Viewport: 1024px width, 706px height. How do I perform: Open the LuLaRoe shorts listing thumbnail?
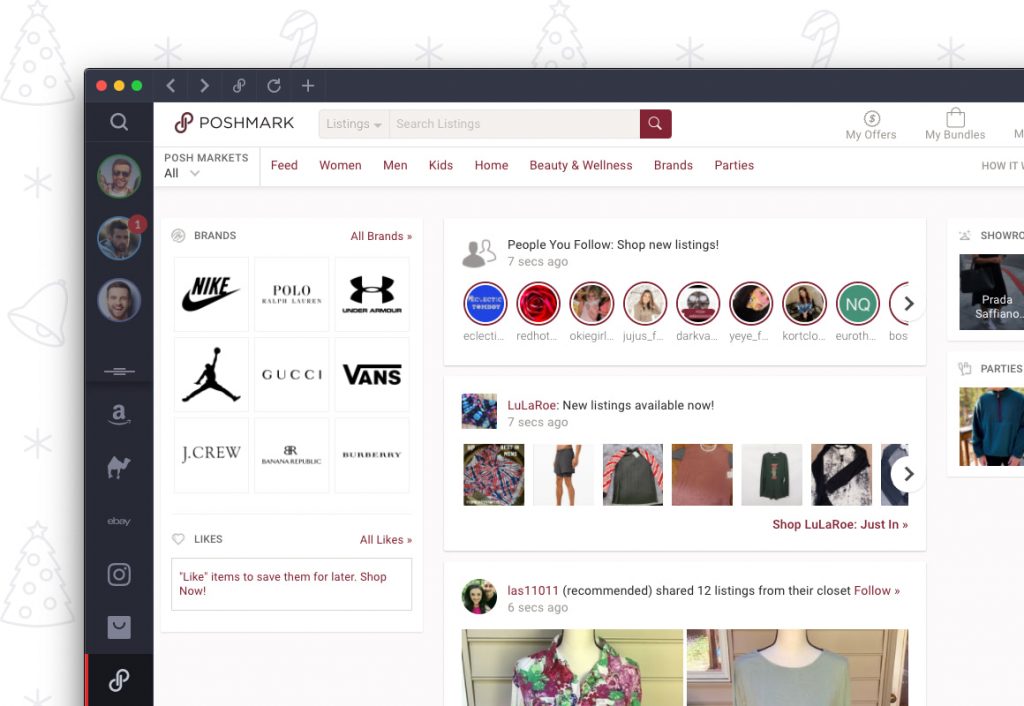point(563,475)
